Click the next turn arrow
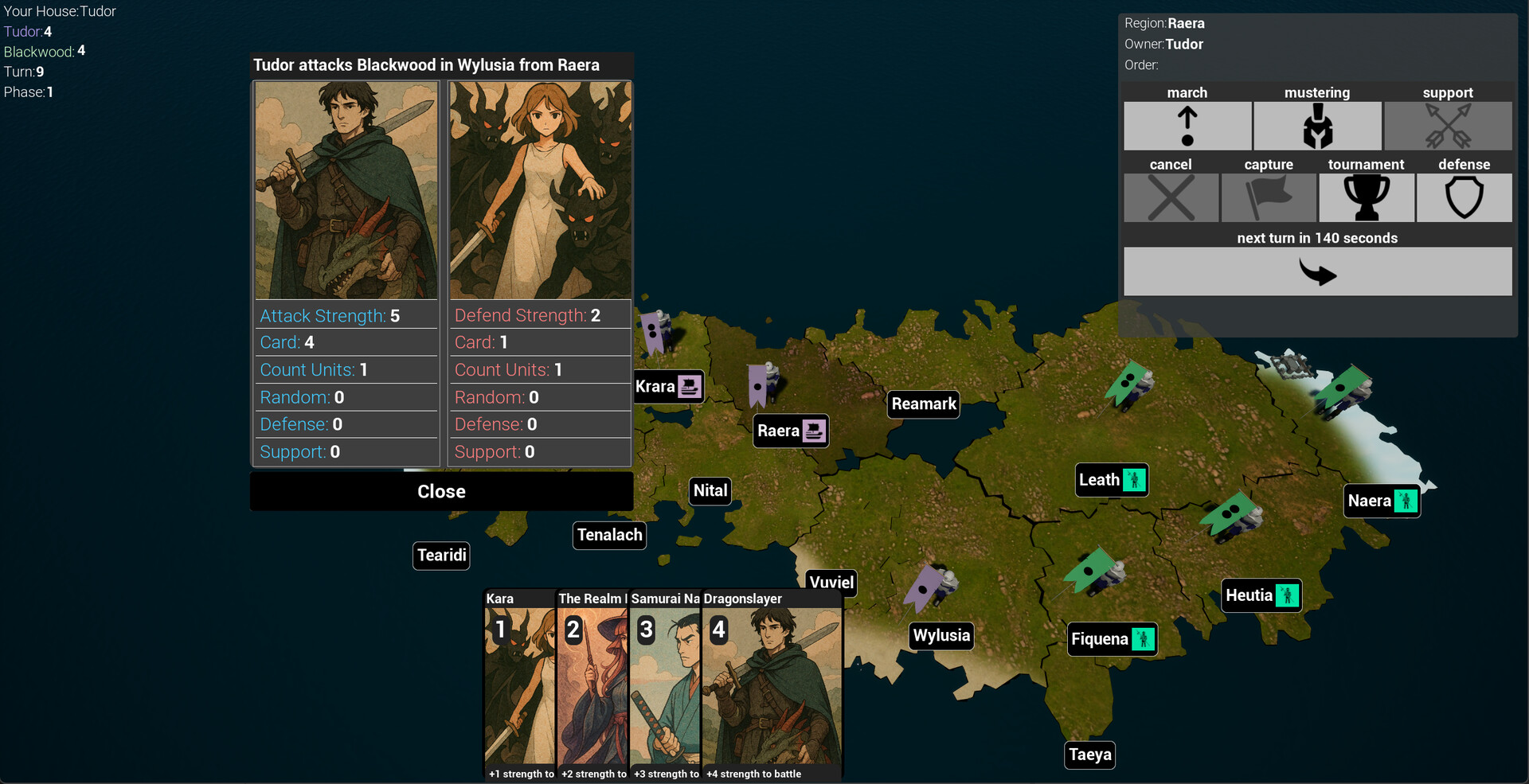This screenshot has height=784, width=1529. click(1318, 271)
